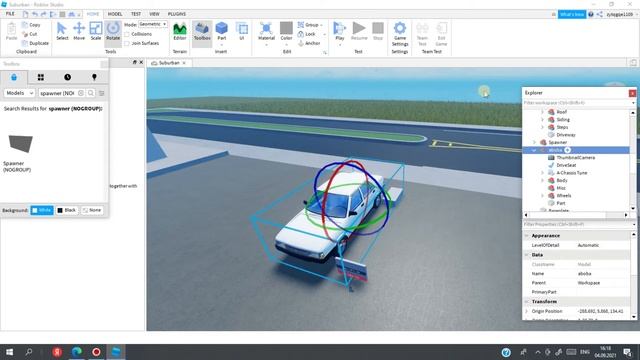Screen dimensions: 640x360
Task: Select the Suburban document tab
Action: tap(169, 63)
